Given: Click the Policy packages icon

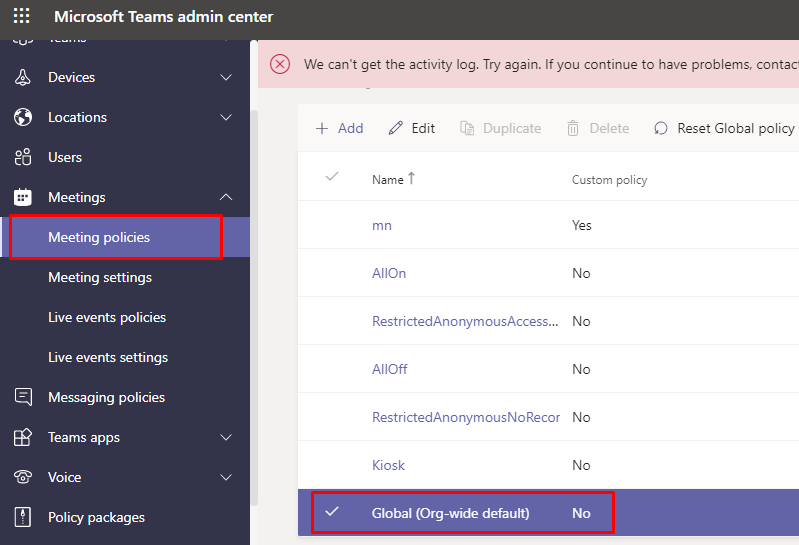Looking at the screenshot, I should click(23, 517).
